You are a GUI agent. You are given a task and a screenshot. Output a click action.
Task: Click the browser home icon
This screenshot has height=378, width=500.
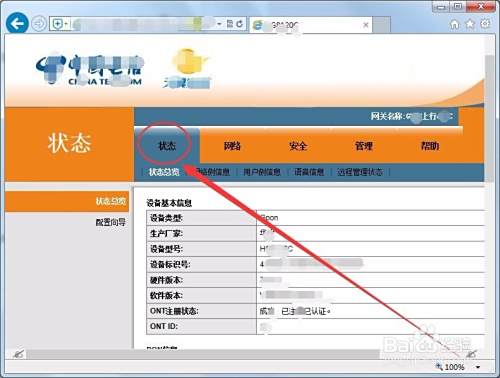(455, 24)
